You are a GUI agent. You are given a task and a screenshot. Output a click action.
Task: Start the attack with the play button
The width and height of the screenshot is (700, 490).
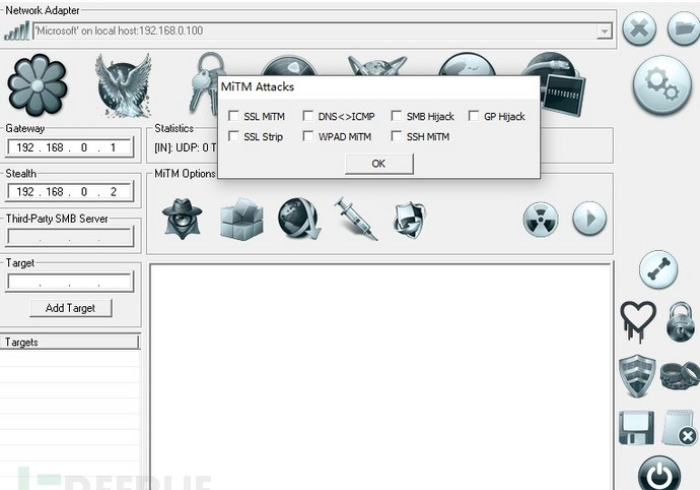click(589, 219)
